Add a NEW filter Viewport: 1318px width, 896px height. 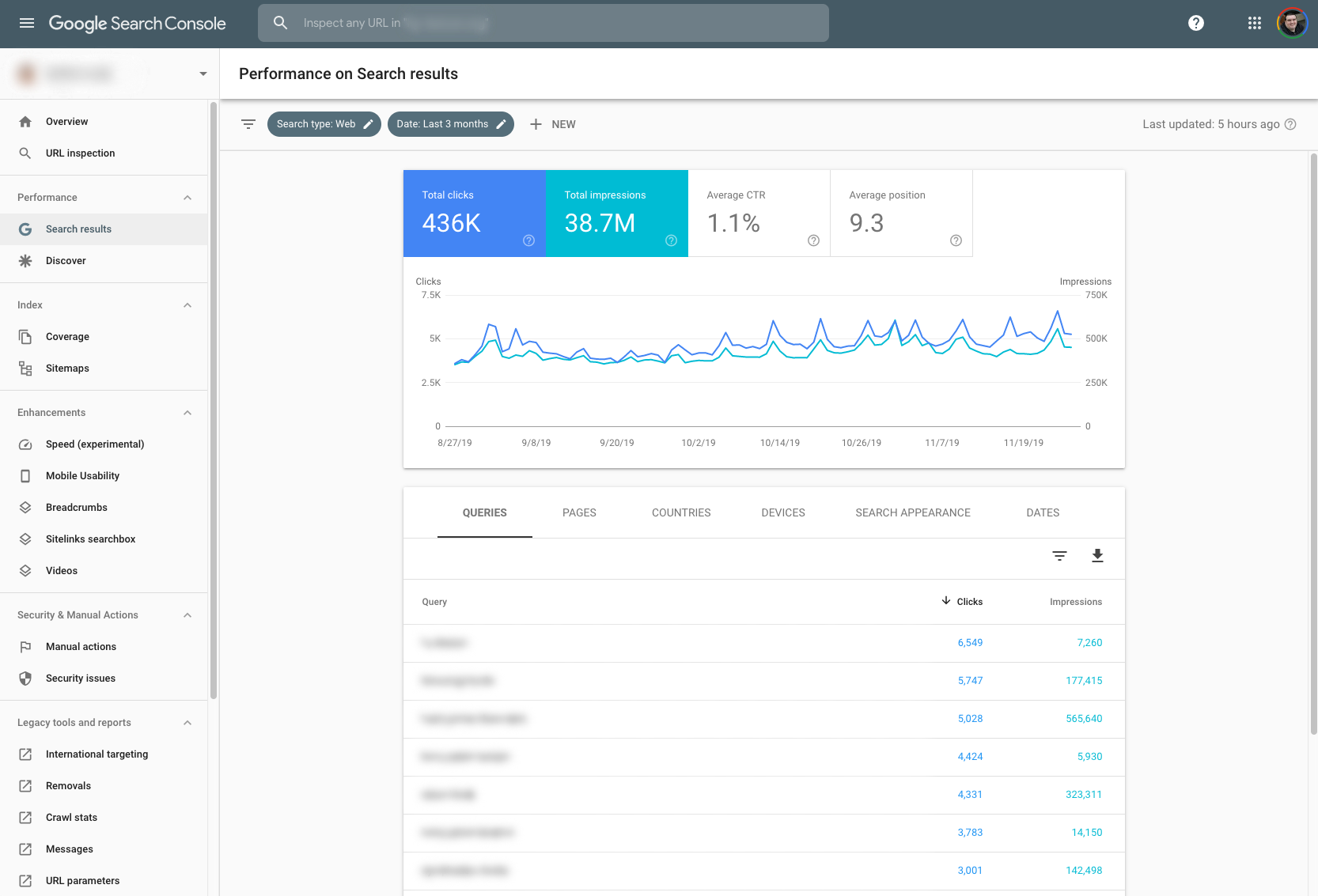[x=553, y=124]
